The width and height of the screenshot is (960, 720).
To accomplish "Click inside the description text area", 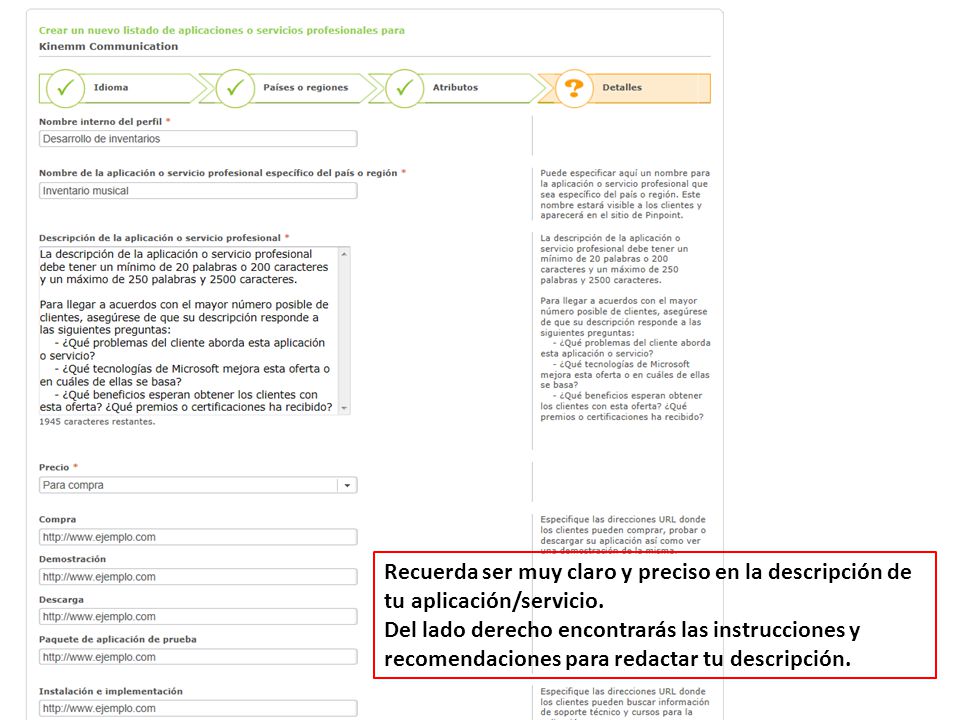I will click(189, 331).
